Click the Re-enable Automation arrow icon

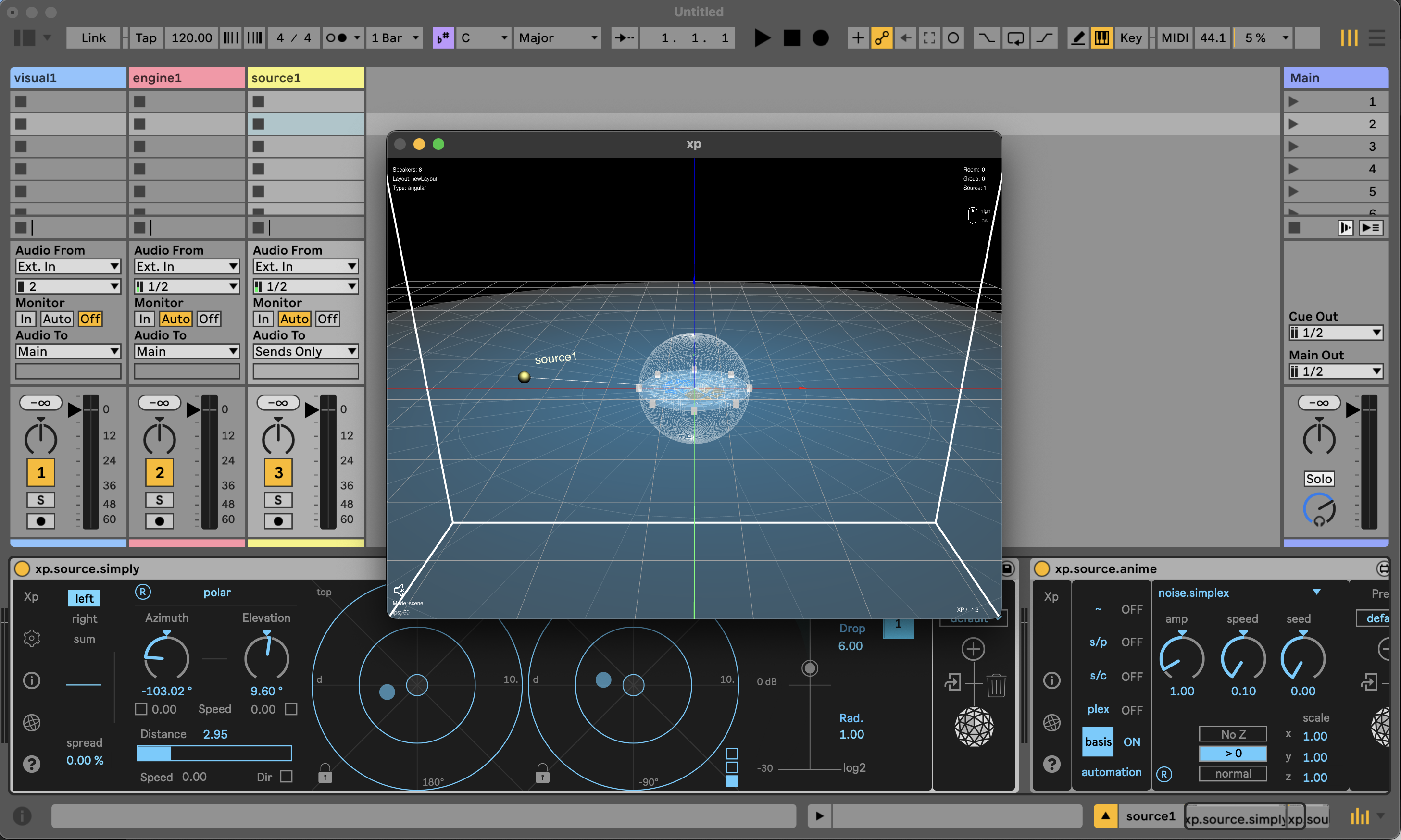[905, 38]
